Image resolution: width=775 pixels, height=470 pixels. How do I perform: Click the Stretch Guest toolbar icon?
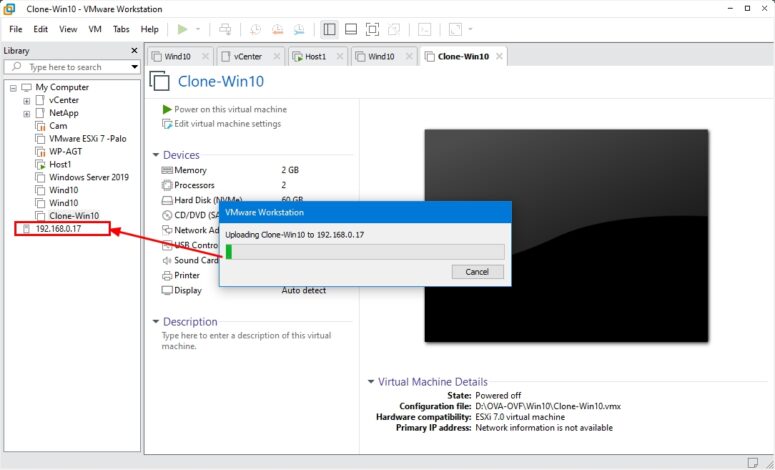pos(455,30)
